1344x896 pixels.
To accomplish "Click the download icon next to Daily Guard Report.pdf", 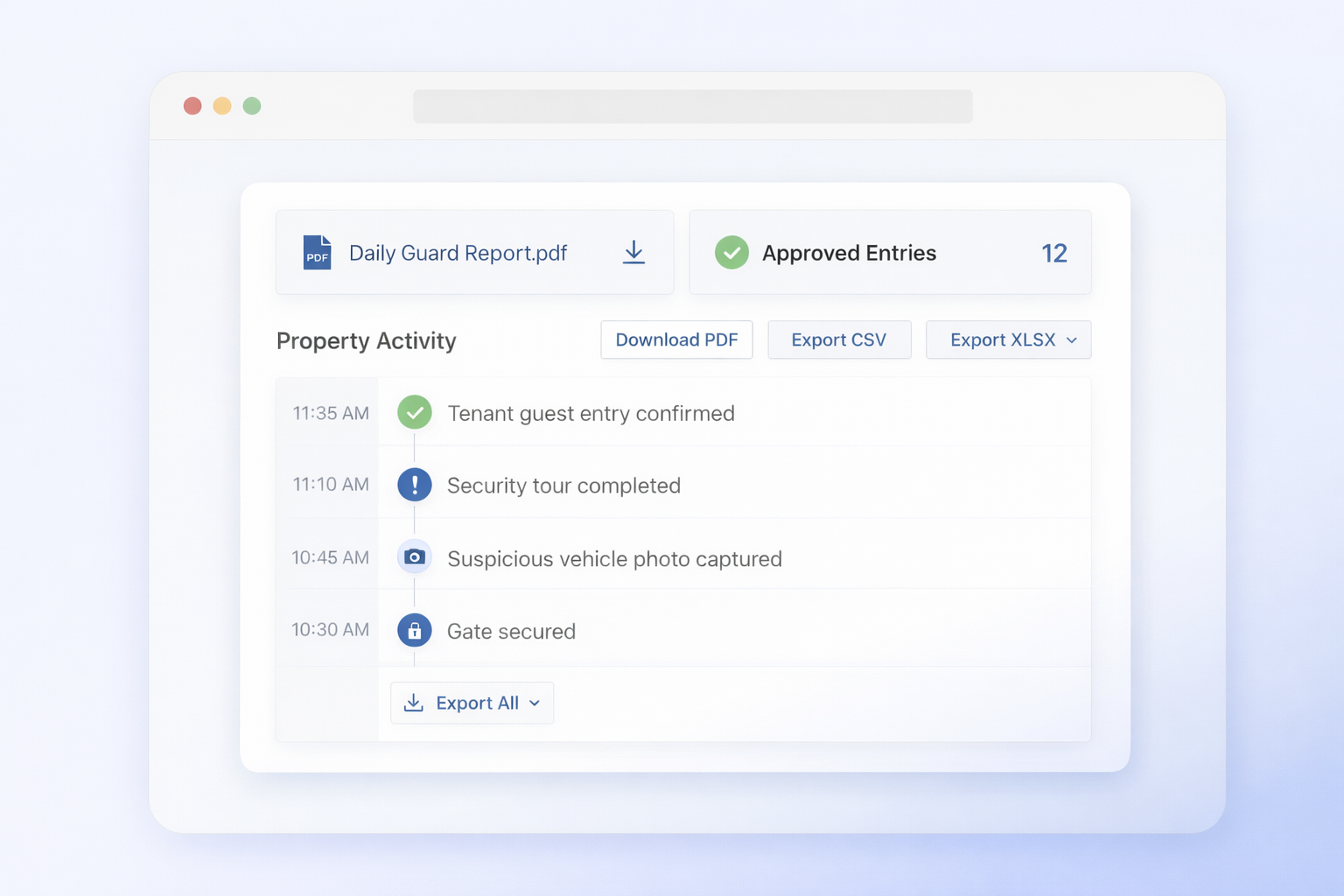I will point(633,252).
